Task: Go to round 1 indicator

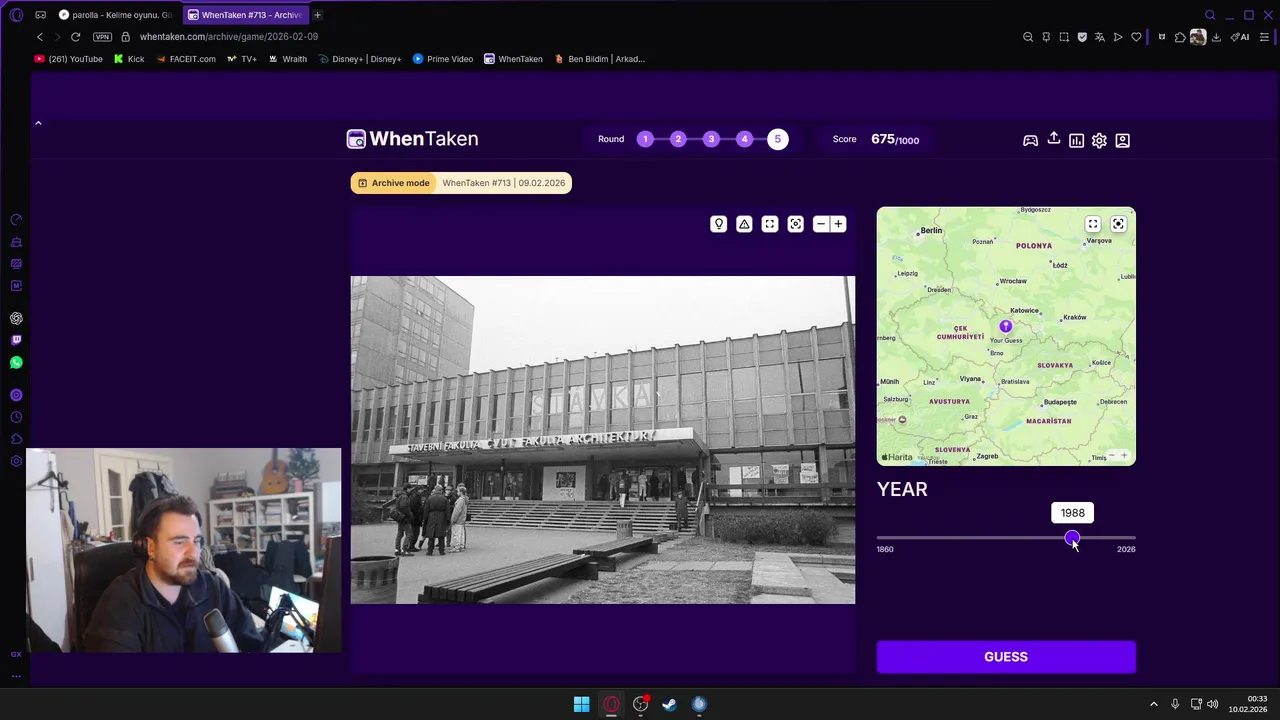Action: [x=645, y=139]
